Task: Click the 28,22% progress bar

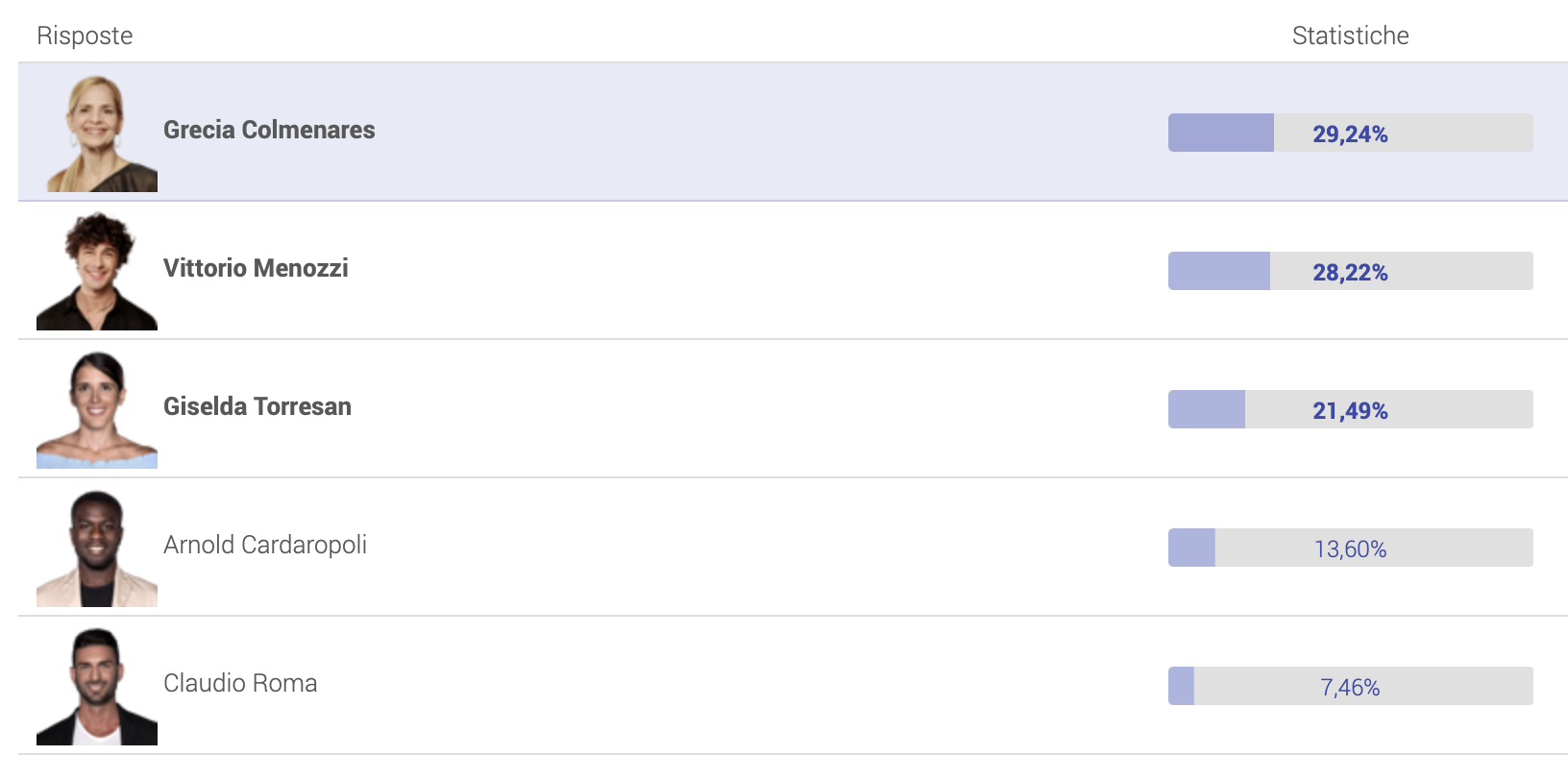Action: 1350,271
